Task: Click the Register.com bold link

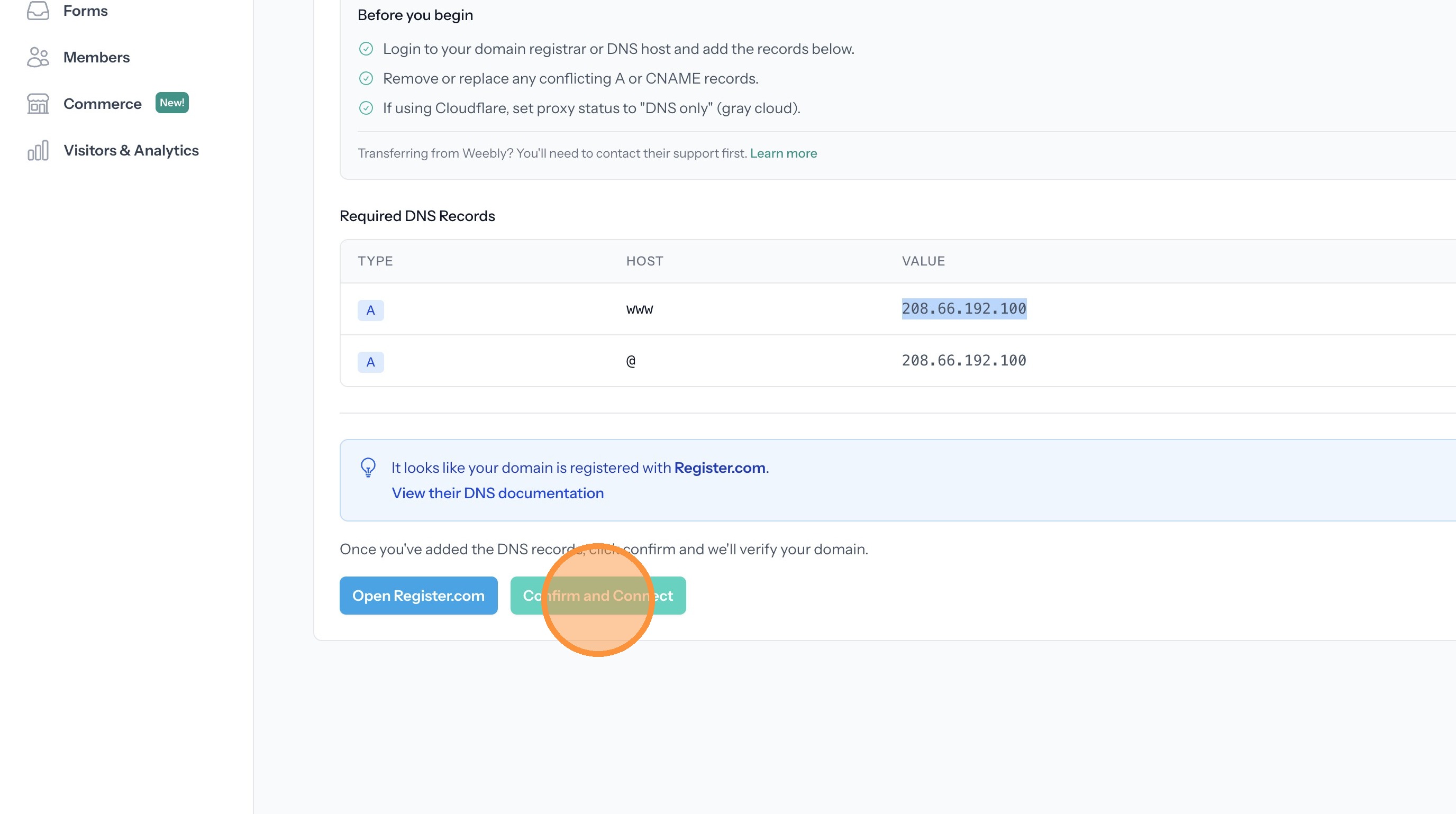Action: [720, 468]
